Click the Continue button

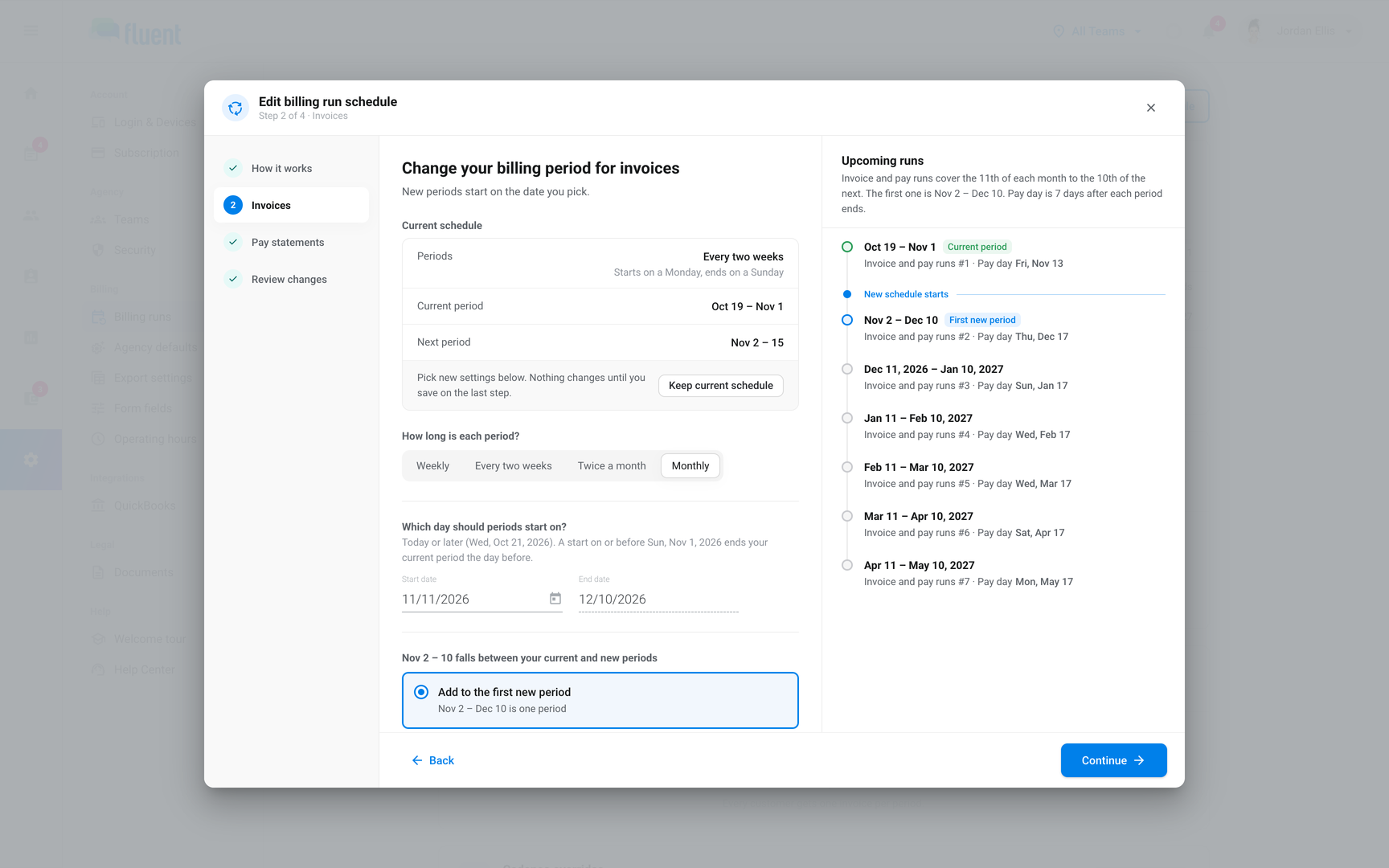(x=1114, y=760)
